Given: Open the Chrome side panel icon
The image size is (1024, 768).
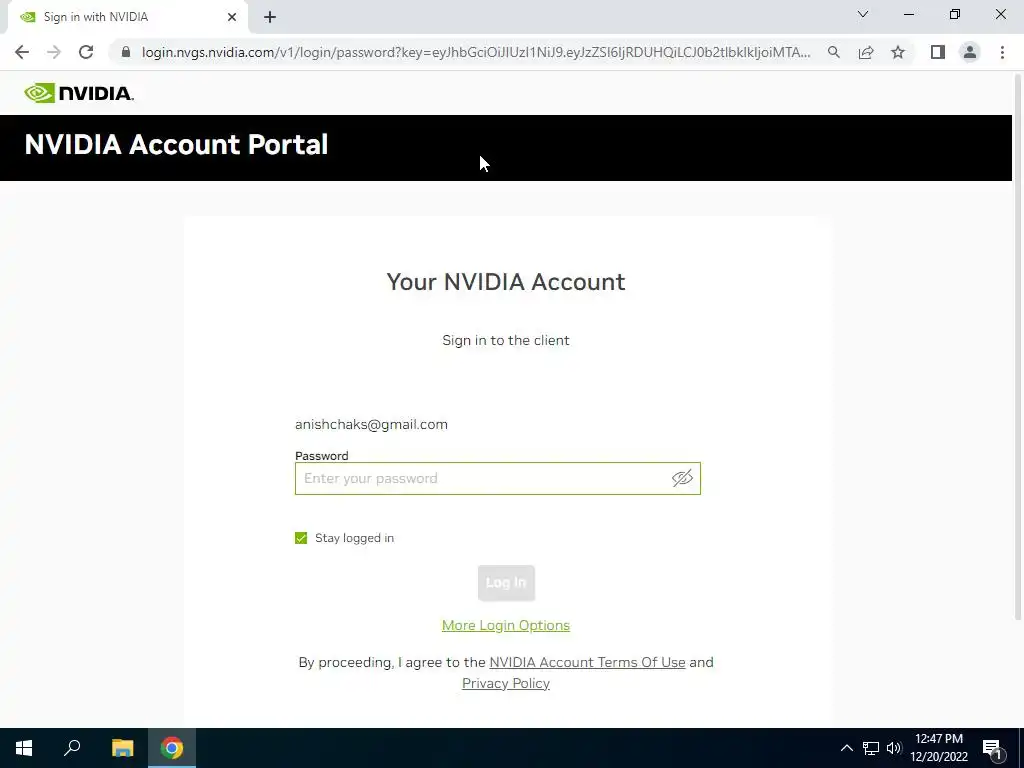Looking at the screenshot, I should (x=938, y=52).
